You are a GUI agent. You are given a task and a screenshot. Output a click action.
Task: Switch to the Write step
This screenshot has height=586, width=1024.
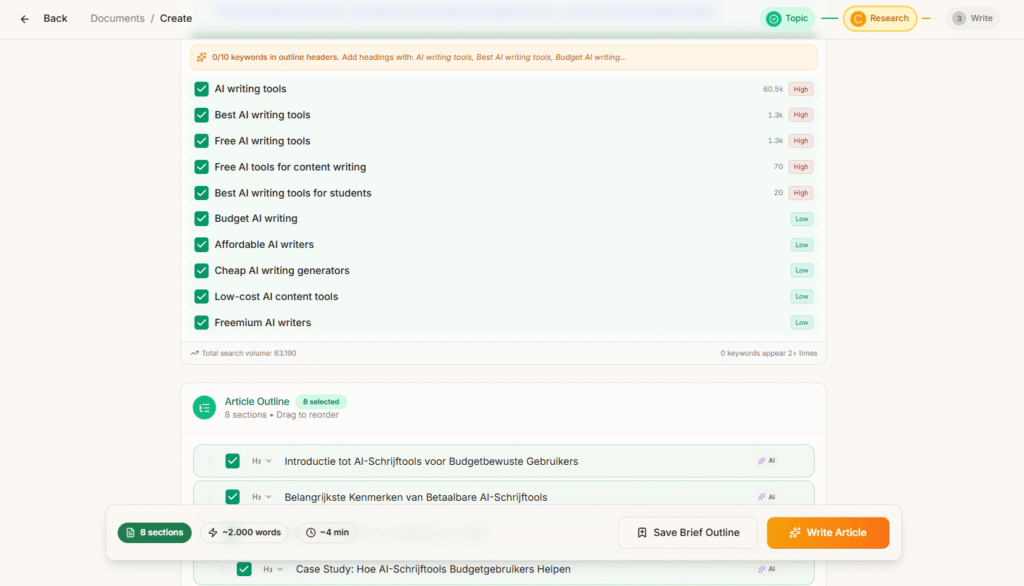(x=971, y=18)
